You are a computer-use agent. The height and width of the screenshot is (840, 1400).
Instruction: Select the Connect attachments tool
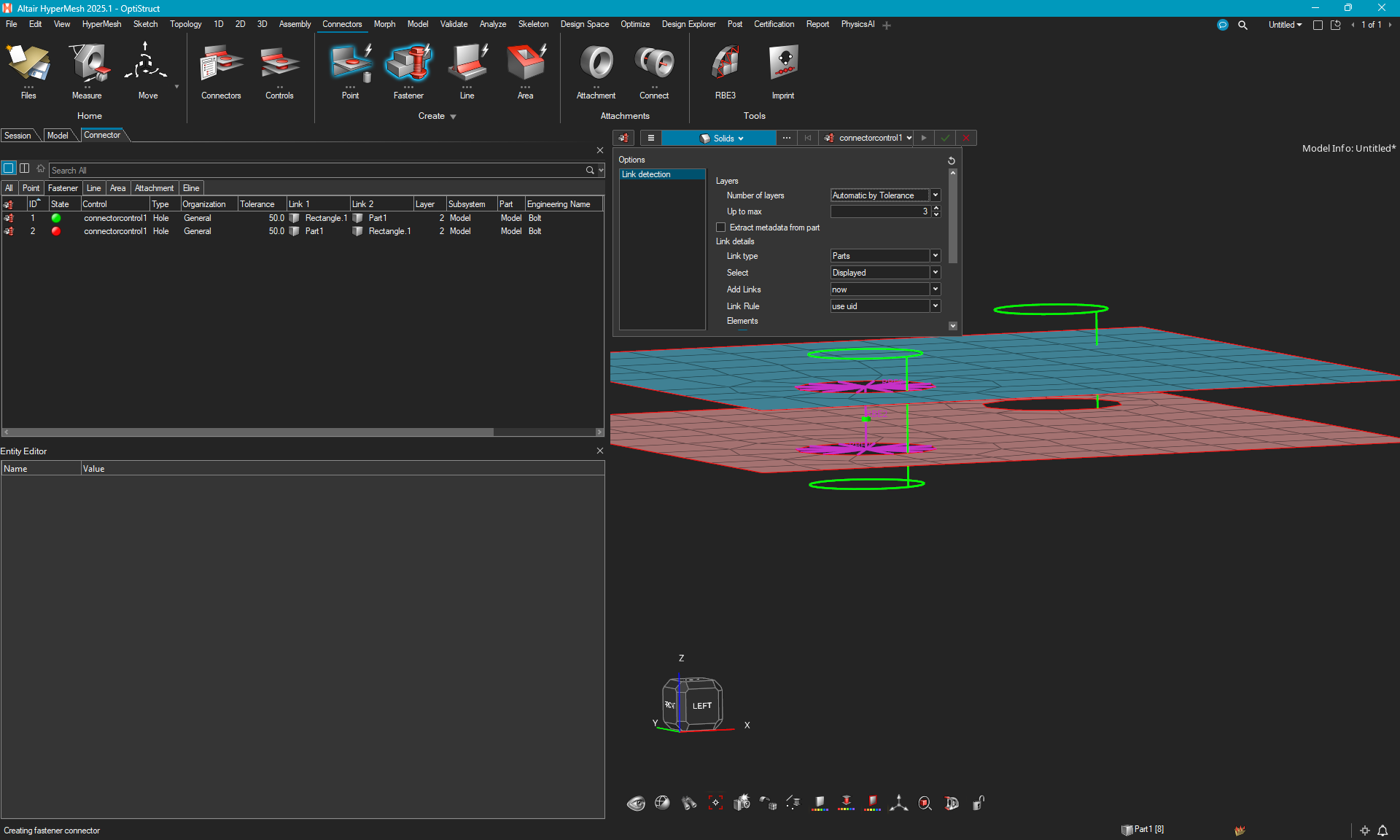(654, 70)
